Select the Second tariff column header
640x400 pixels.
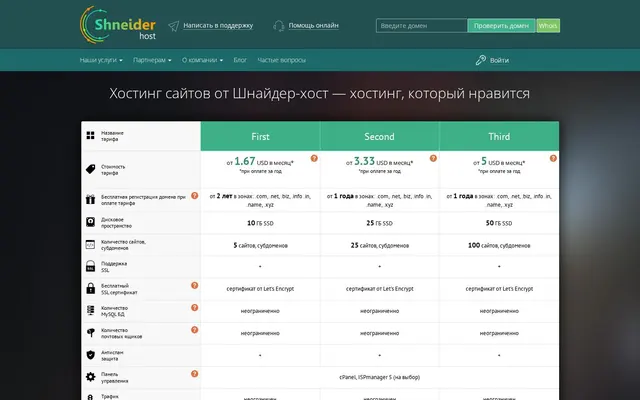coord(380,136)
